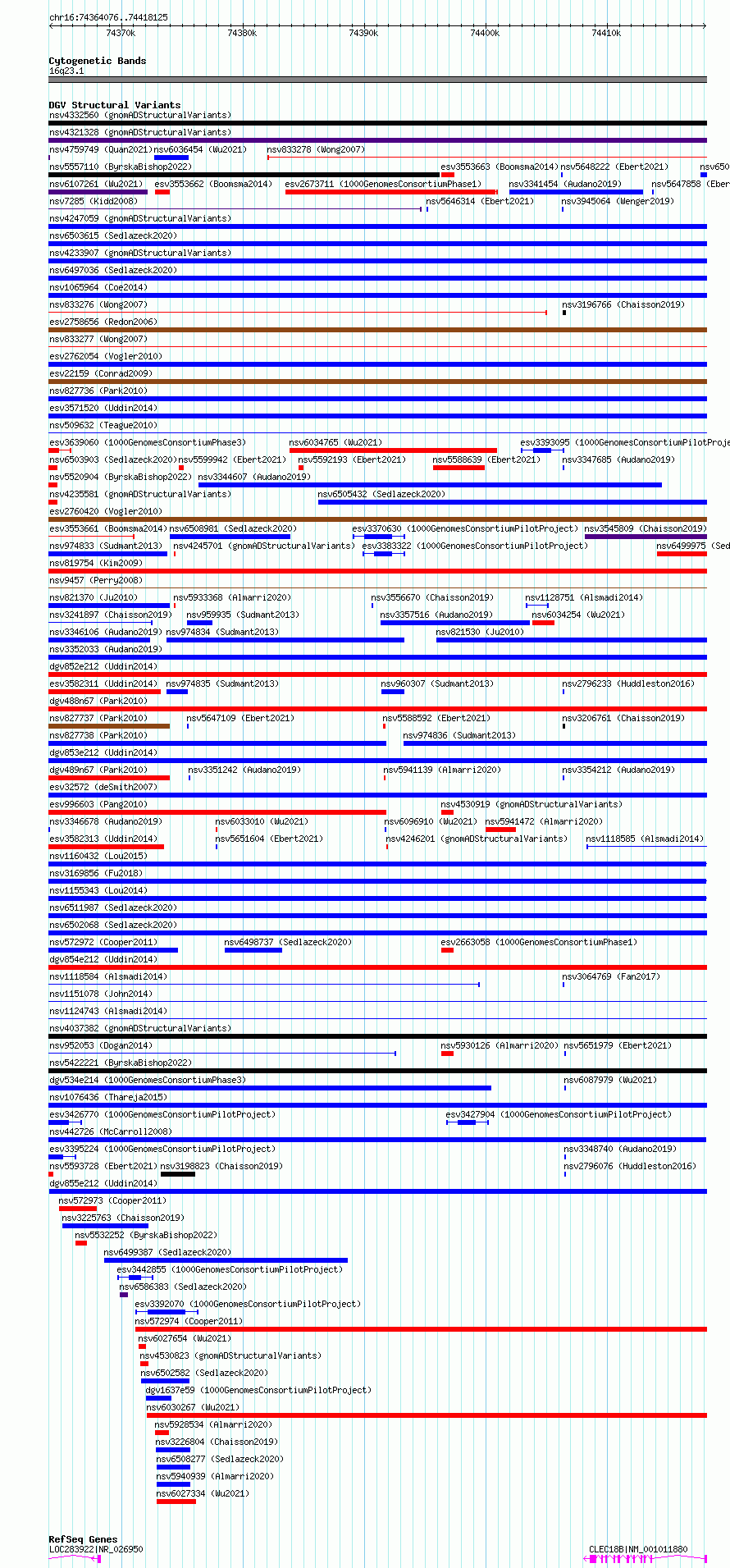Click the nsv3545809 (Chaisson2019) label
The image size is (730, 1568).
(646, 528)
